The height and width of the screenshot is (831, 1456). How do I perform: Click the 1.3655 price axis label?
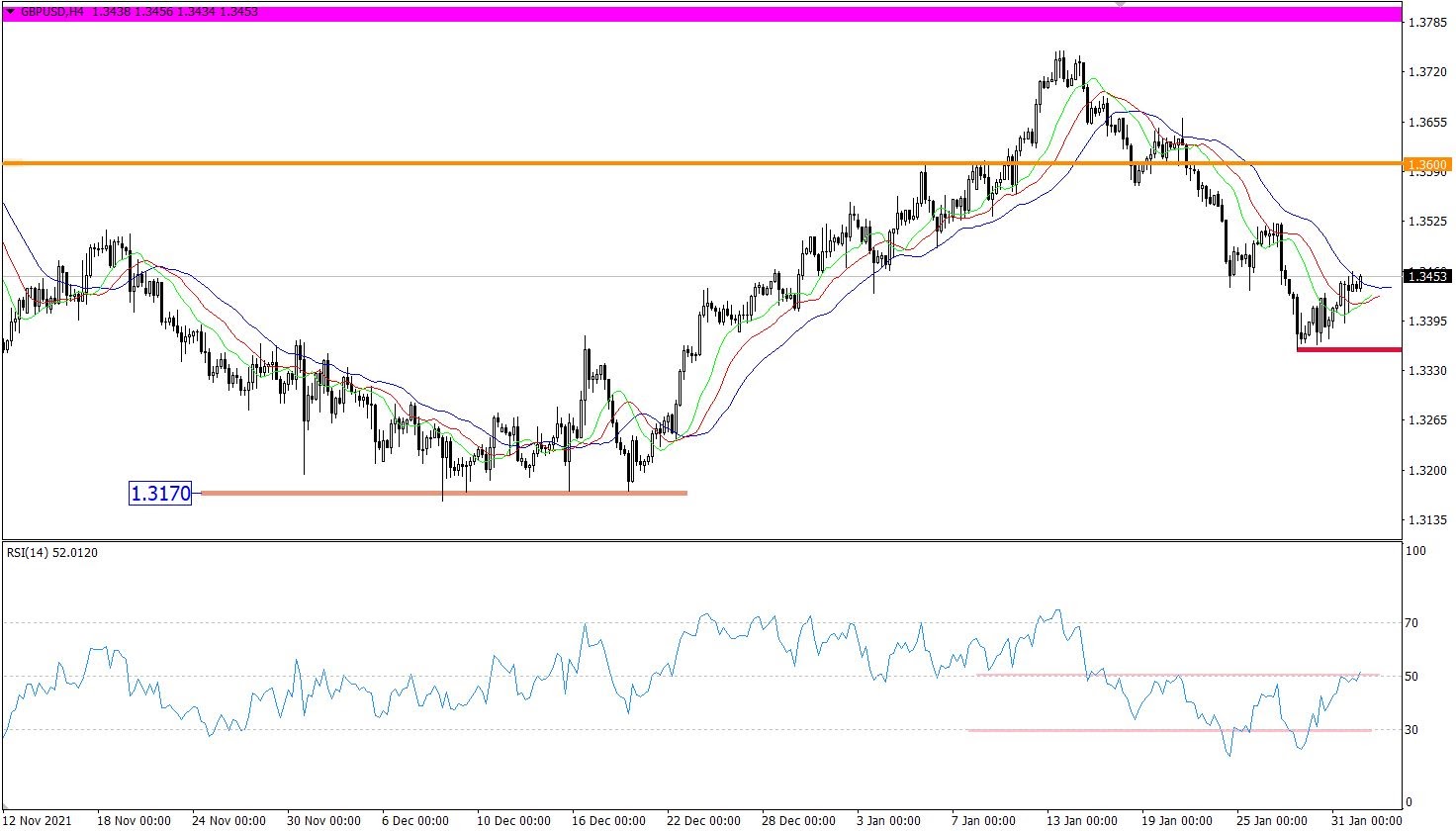(1427, 123)
